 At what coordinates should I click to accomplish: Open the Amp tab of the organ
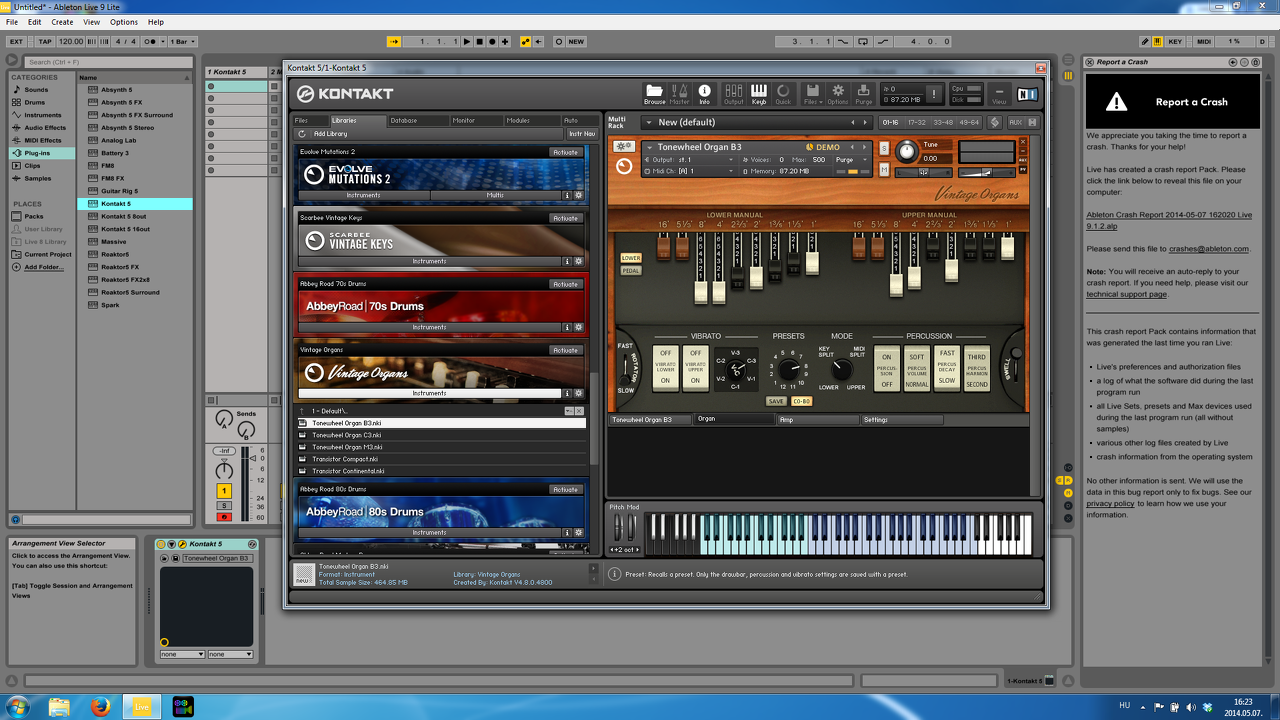[818, 420]
